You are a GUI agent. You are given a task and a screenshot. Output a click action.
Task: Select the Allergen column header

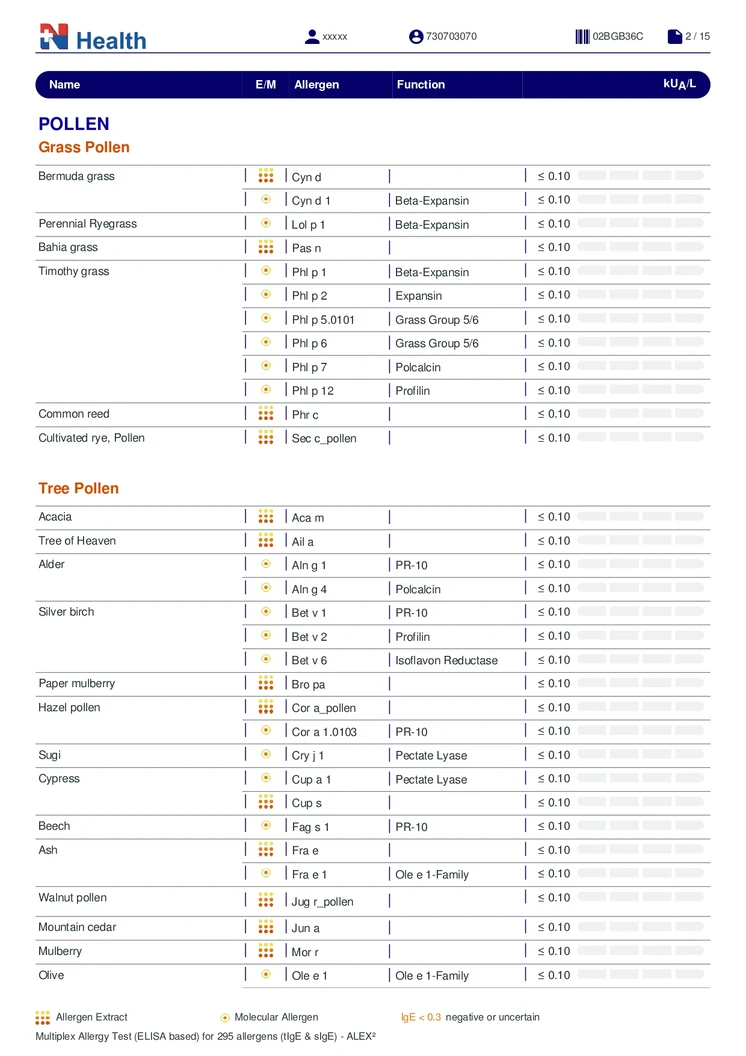316,85
